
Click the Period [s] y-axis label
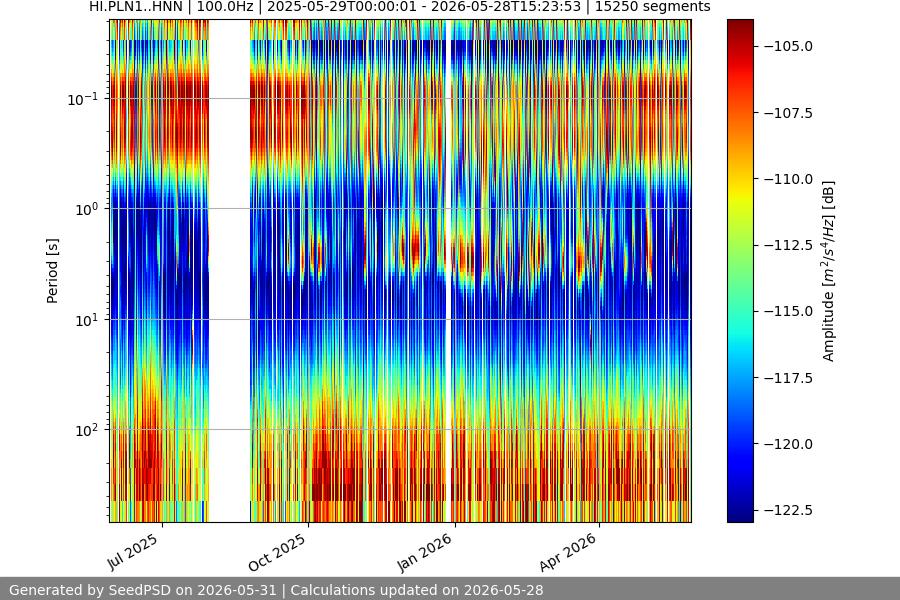point(52,271)
